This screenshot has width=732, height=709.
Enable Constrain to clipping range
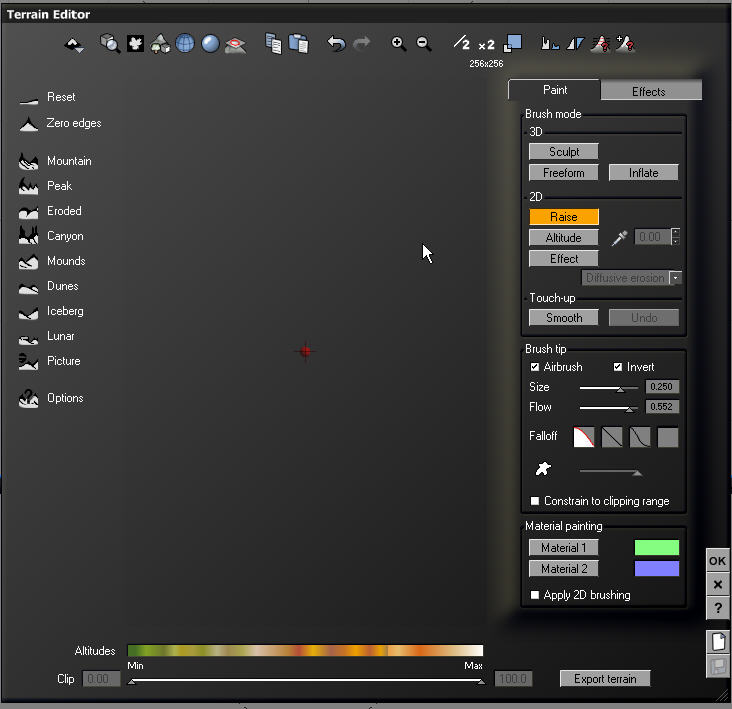click(535, 501)
